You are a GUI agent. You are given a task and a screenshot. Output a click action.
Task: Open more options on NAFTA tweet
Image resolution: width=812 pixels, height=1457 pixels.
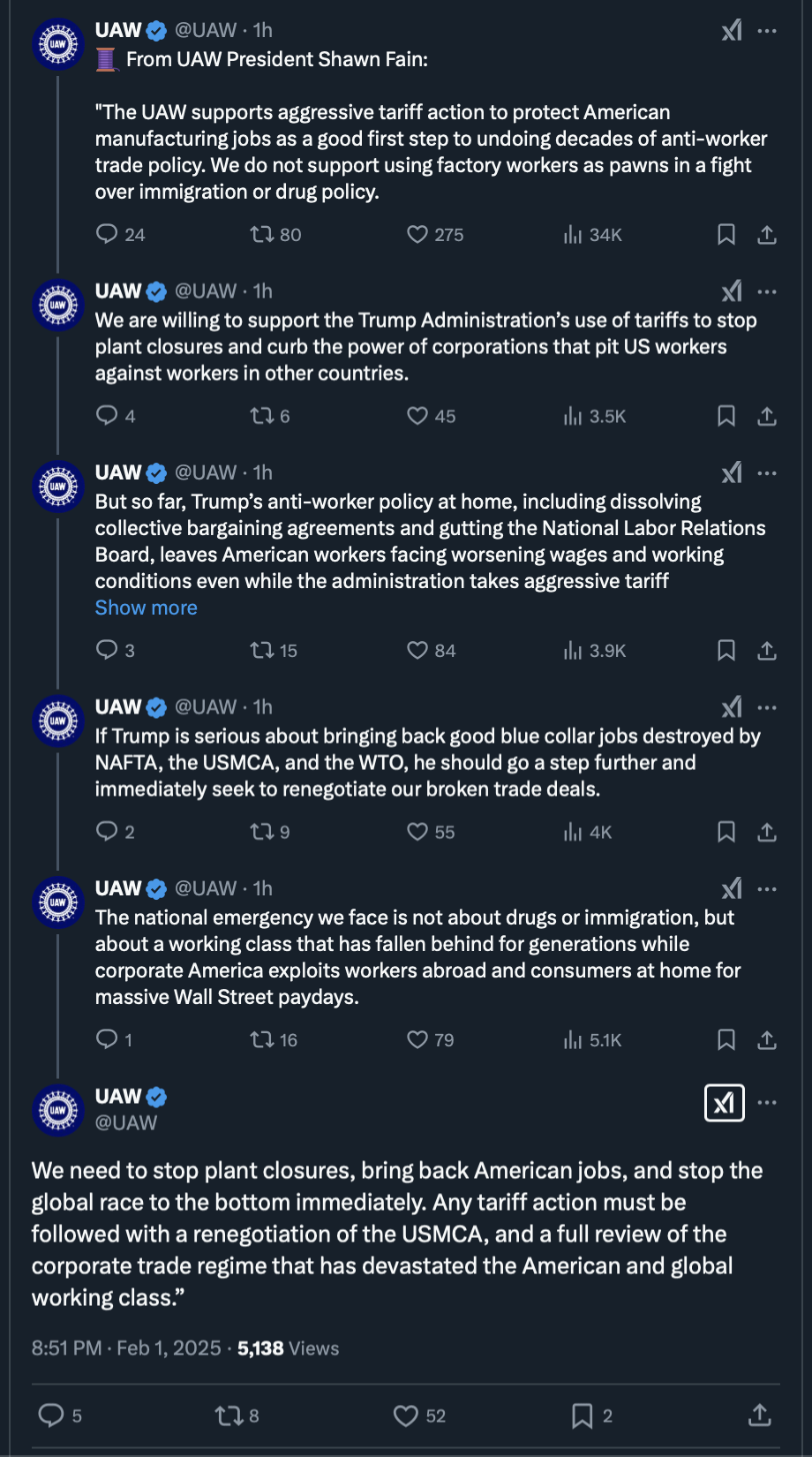point(767,707)
